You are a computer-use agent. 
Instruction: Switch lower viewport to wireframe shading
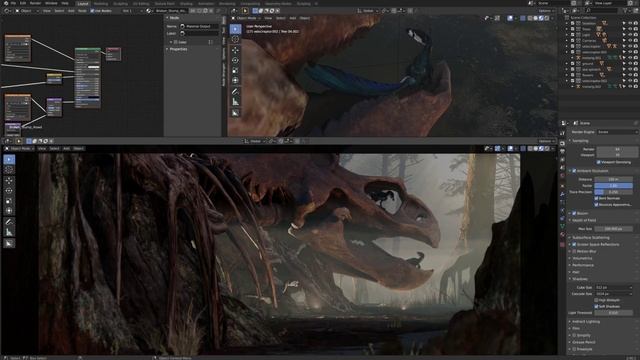(529, 149)
